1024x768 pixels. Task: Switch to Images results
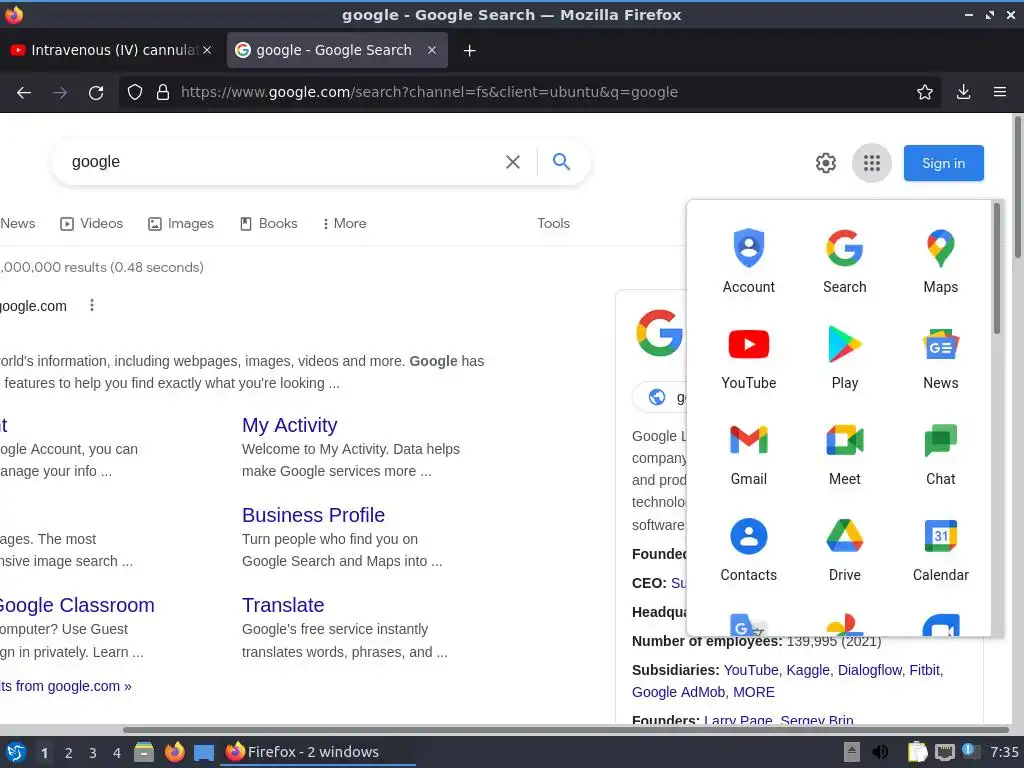180,223
